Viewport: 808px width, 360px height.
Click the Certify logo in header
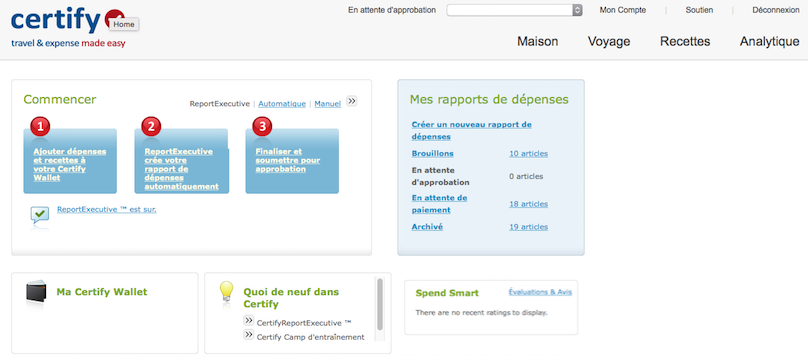click(x=68, y=28)
